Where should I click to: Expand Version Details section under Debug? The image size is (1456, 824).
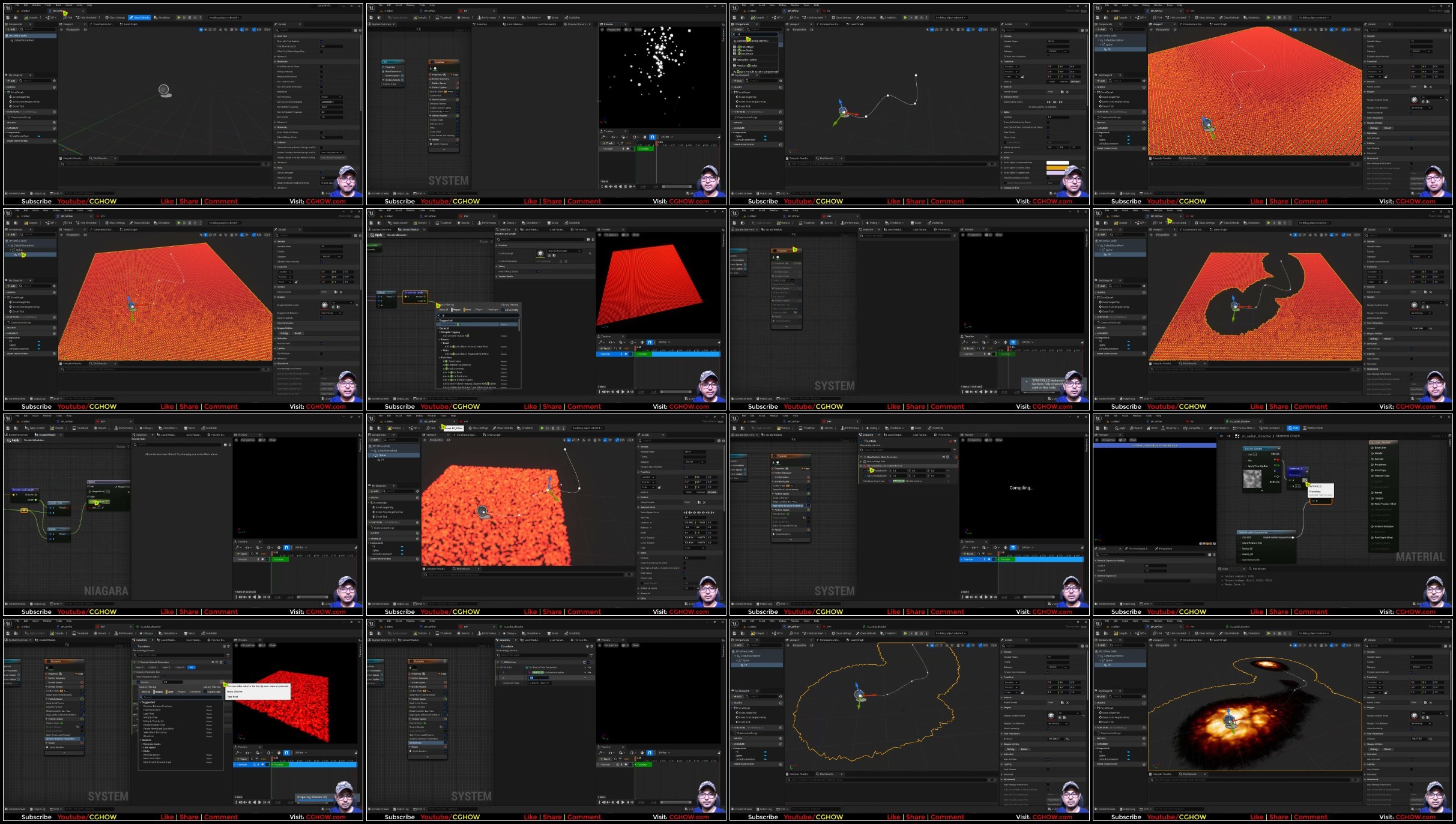pyautogui.click(x=506, y=277)
